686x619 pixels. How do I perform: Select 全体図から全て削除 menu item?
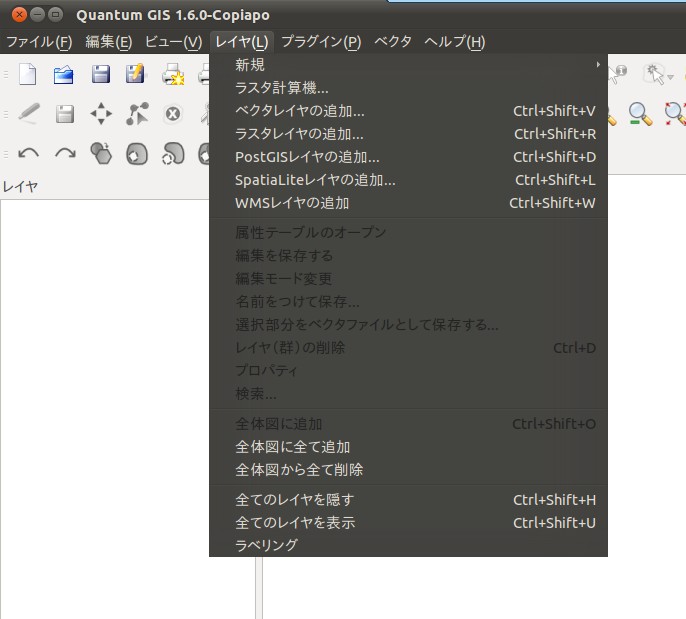408,470
